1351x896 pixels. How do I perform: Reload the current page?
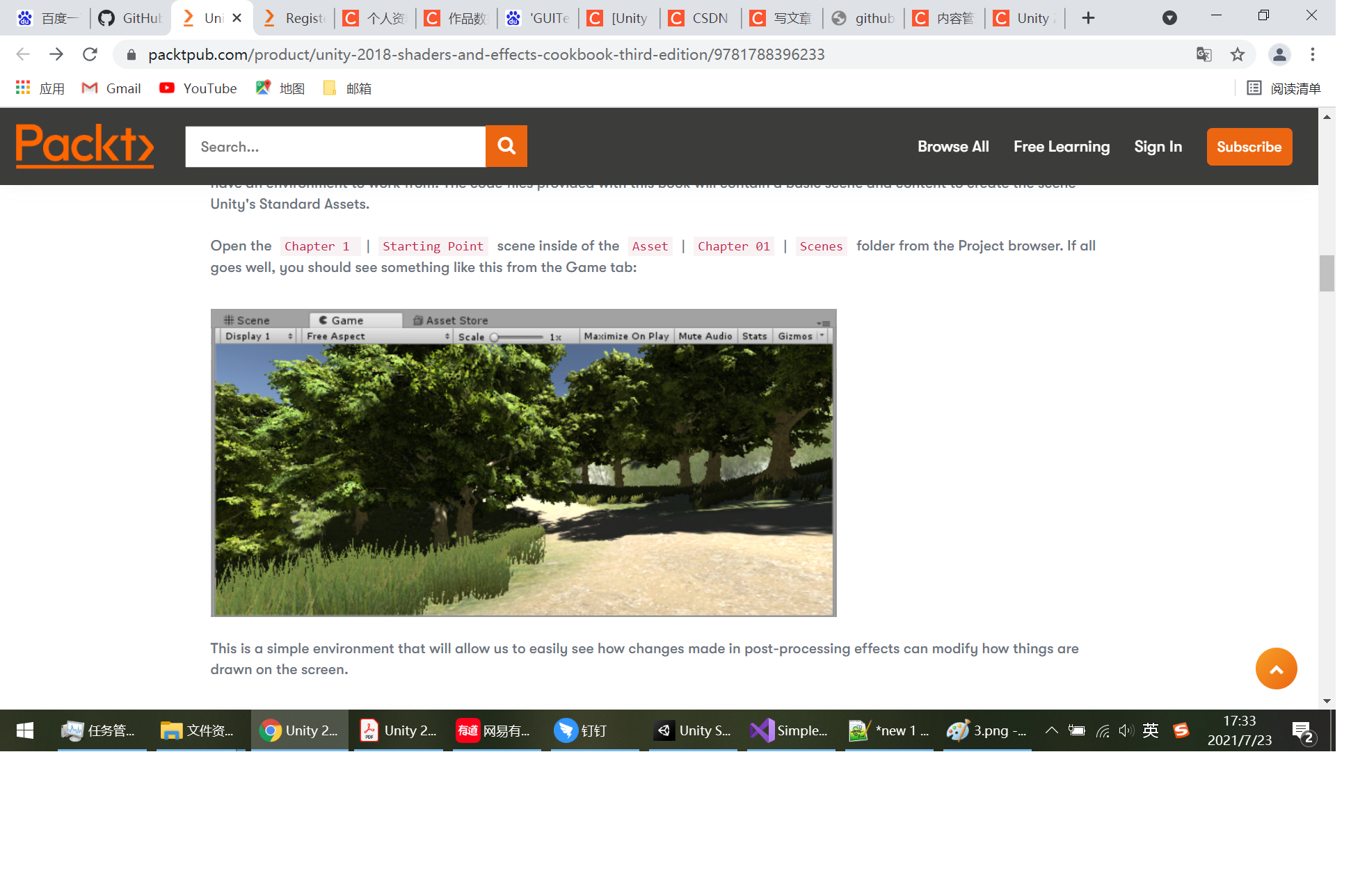90,54
